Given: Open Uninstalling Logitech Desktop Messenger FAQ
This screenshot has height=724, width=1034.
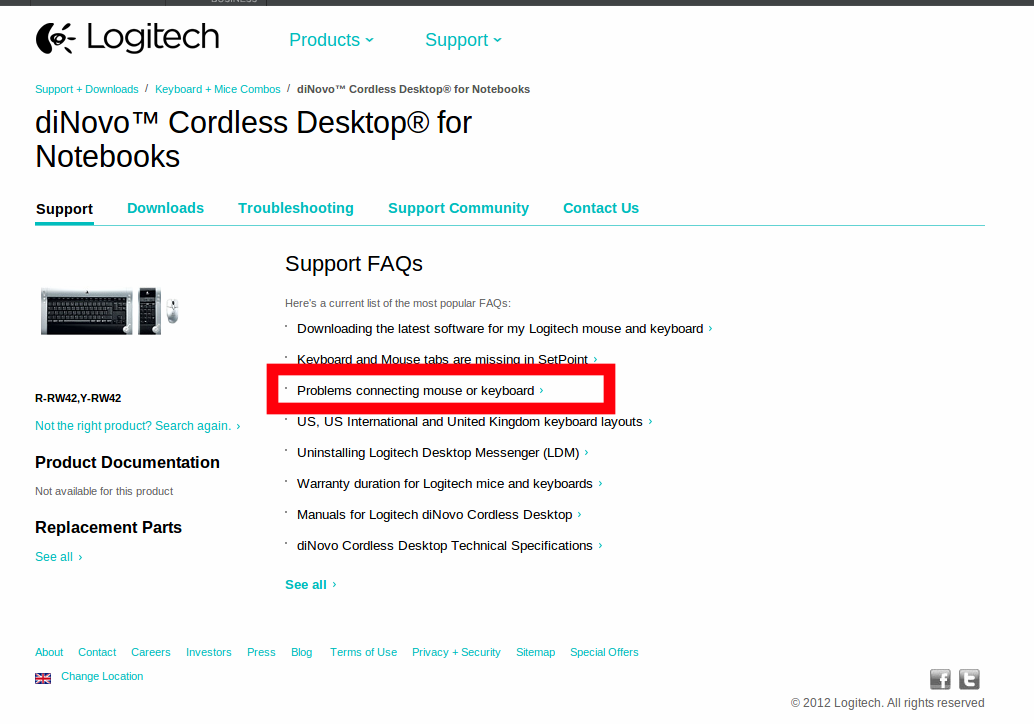Looking at the screenshot, I should click(x=442, y=452).
